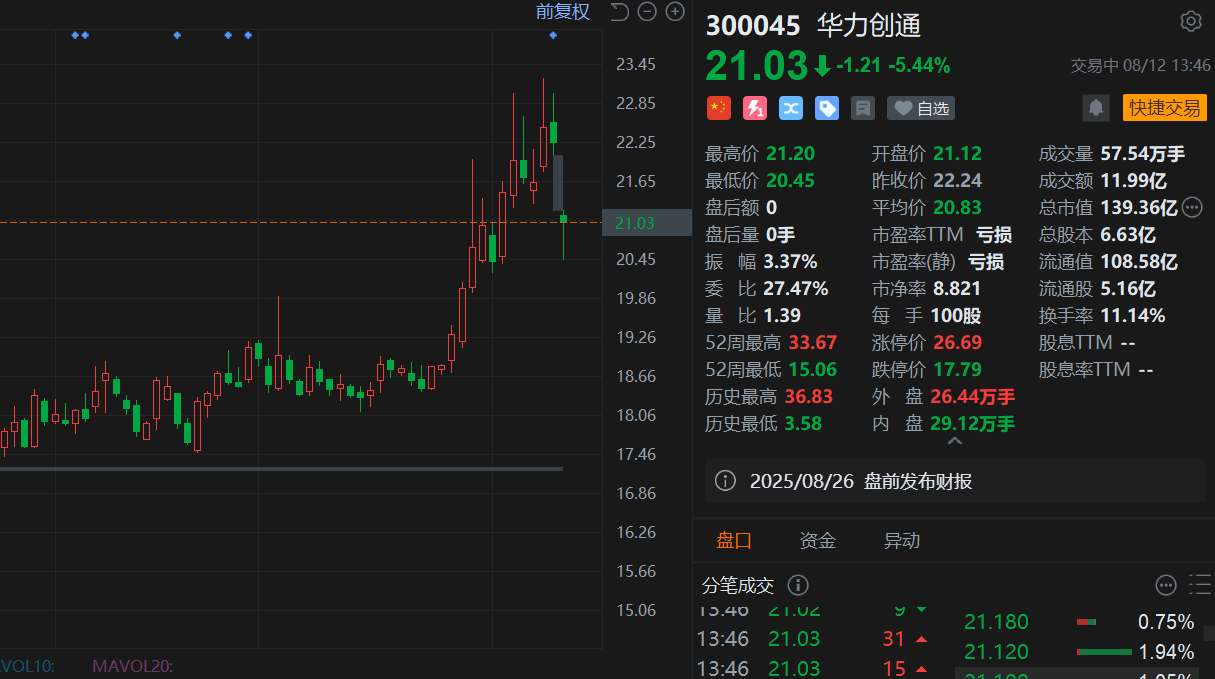Click the 13:46 trade row with volume 31

[812, 639]
